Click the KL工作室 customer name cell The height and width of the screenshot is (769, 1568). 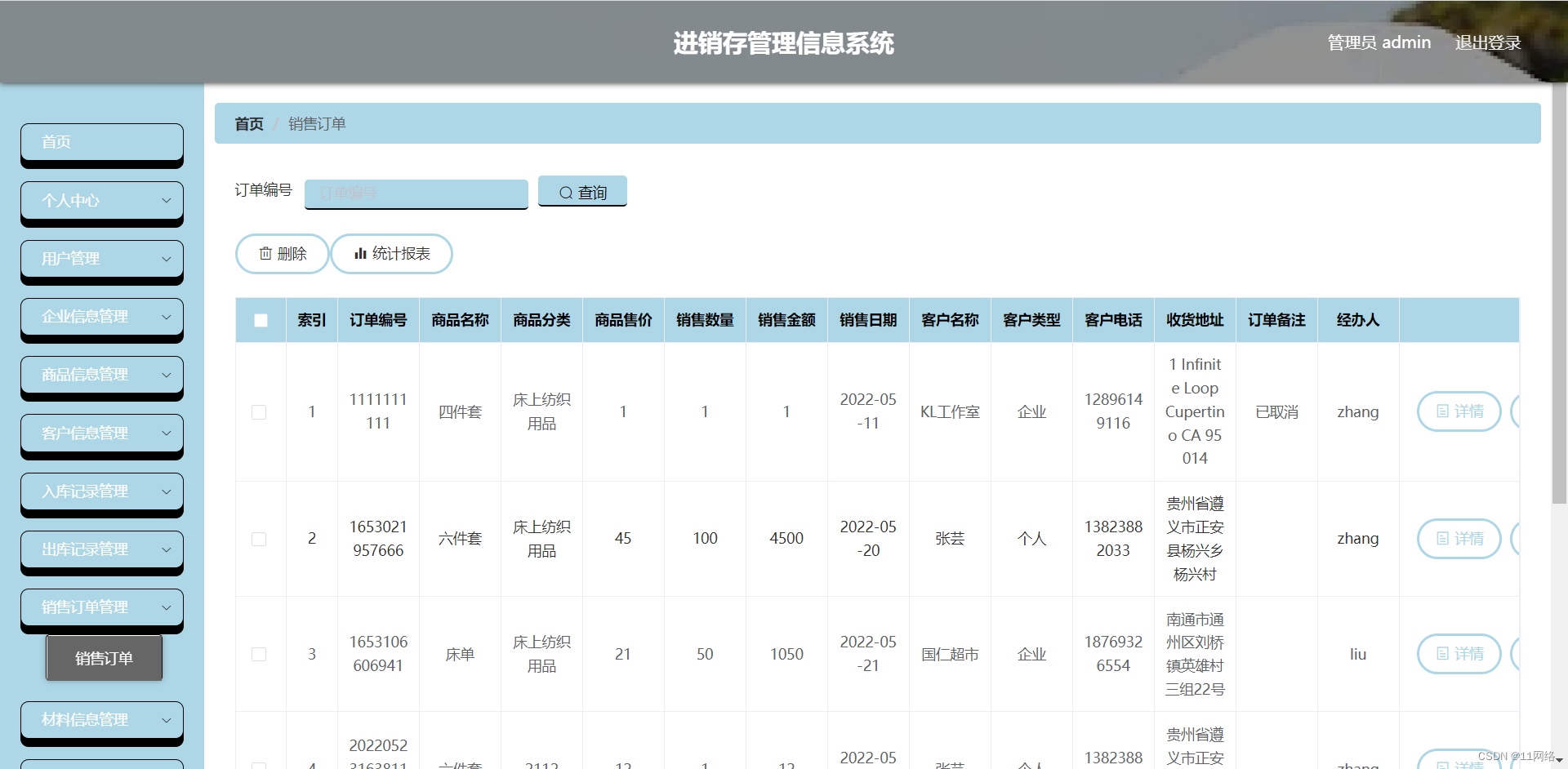pyautogui.click(x=950, y=412)
